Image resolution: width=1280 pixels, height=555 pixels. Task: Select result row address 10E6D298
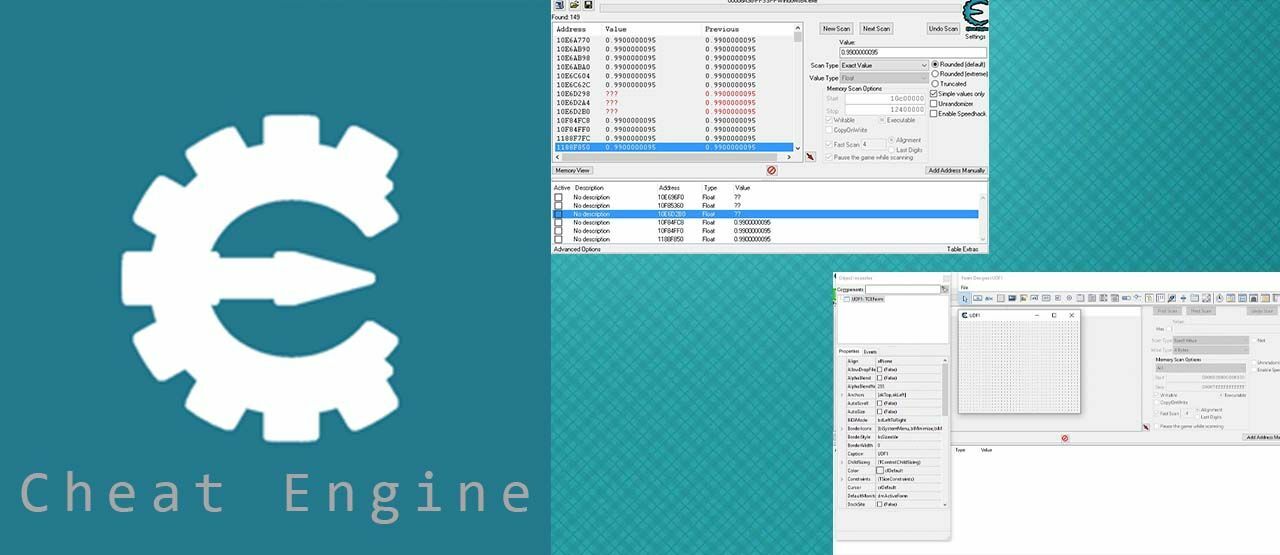tap(674, 94)
